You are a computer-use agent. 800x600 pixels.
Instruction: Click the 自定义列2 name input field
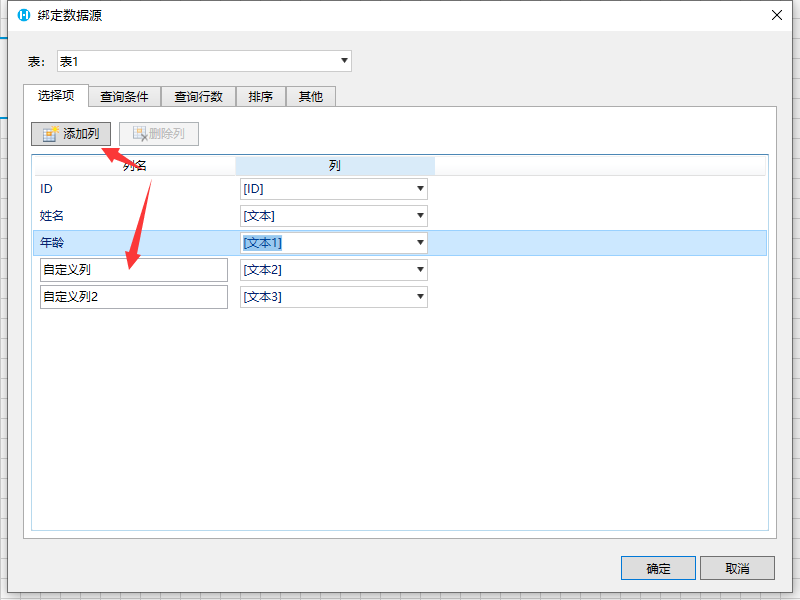pos(134,297)
